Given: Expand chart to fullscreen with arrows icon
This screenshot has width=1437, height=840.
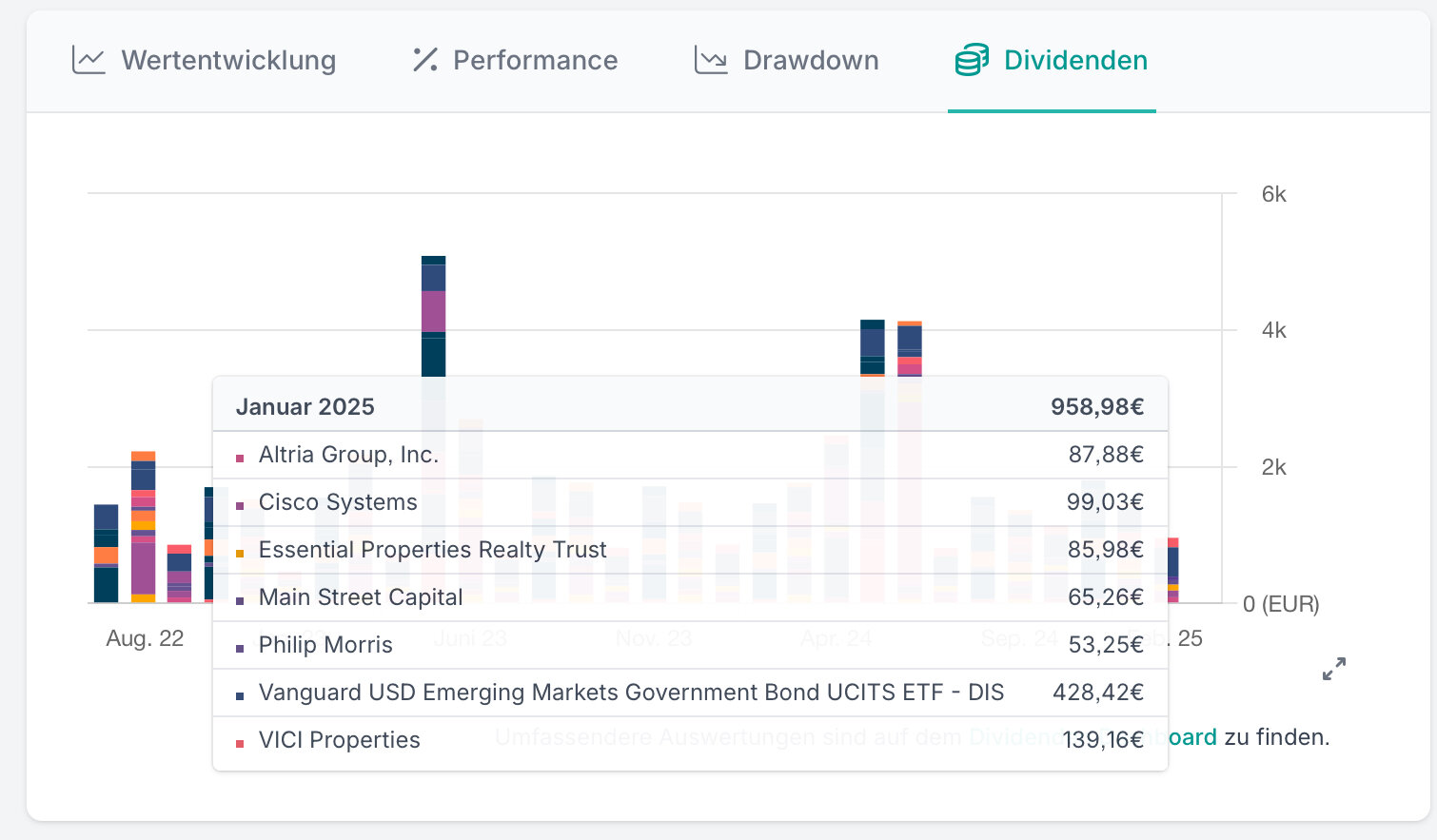Looking at the screenshot, I should (x=1334, y=669).
